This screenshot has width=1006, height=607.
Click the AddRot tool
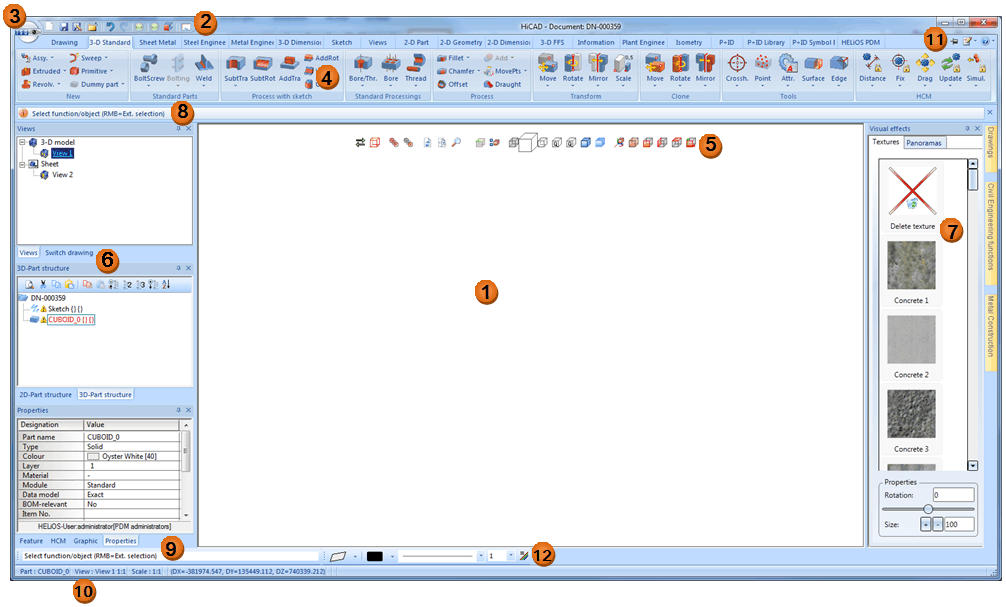[321, 58]
